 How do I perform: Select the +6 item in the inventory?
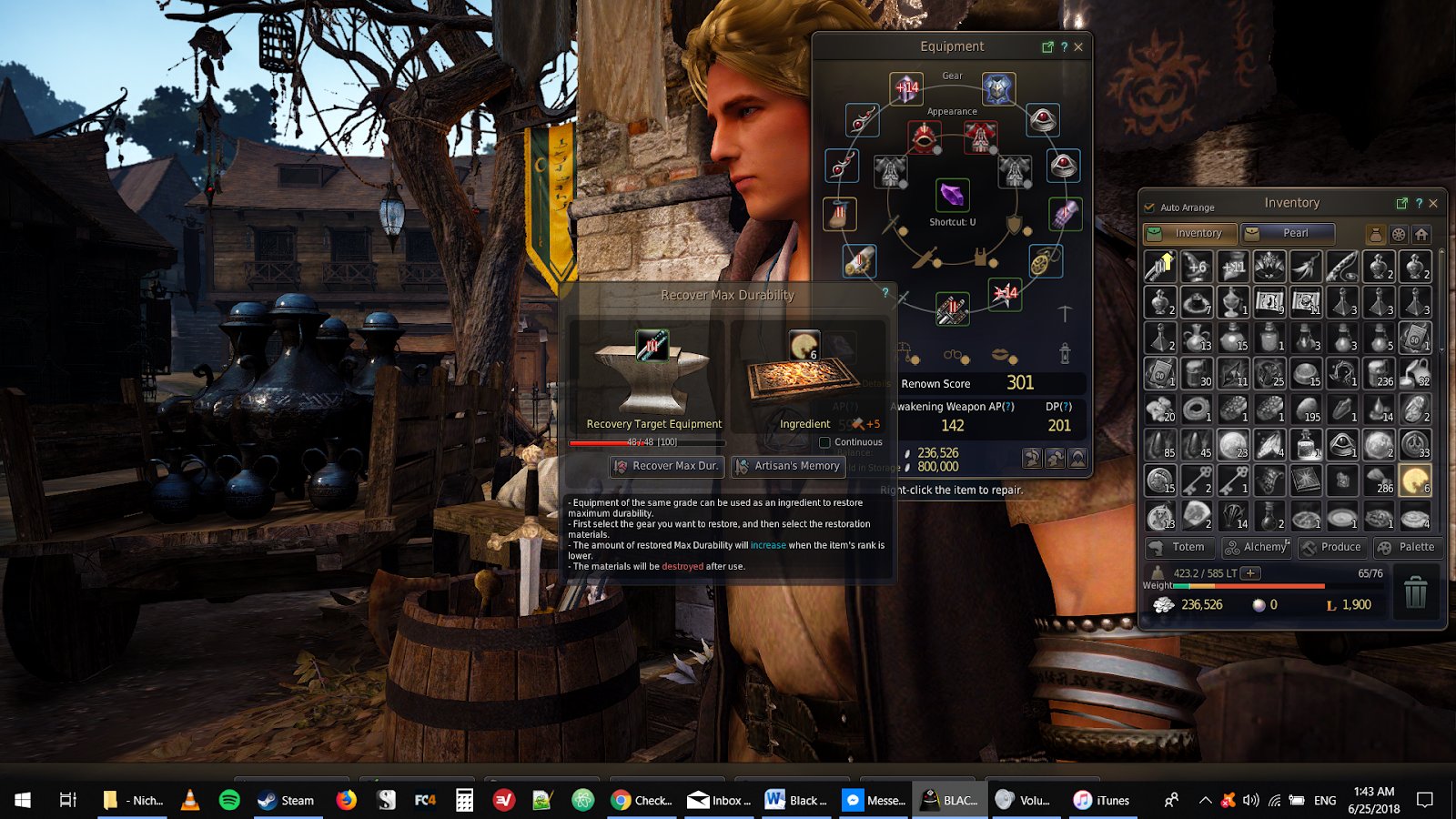point(1197,266)
